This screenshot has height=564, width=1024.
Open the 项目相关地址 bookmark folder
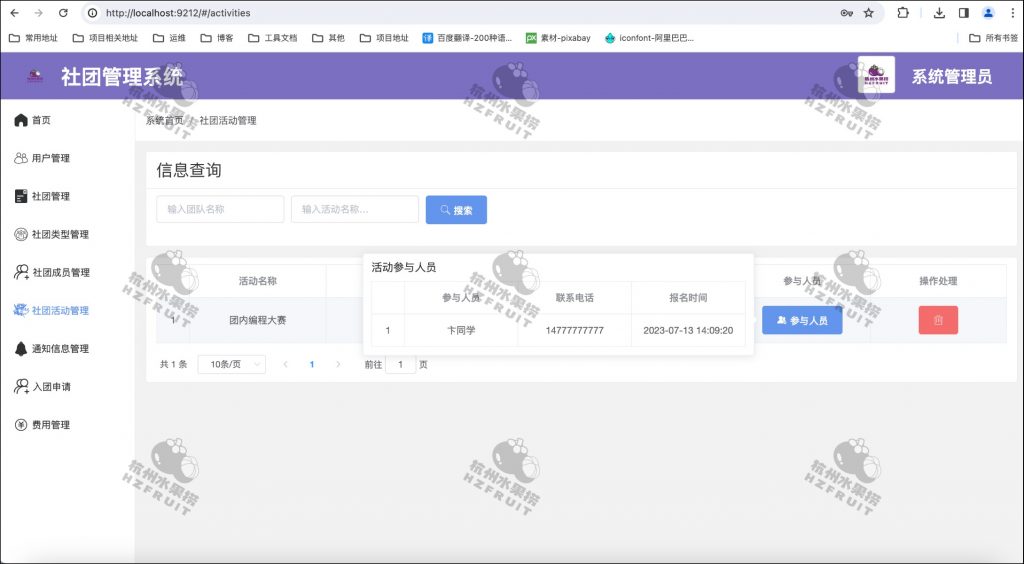[x=105, y=38]
